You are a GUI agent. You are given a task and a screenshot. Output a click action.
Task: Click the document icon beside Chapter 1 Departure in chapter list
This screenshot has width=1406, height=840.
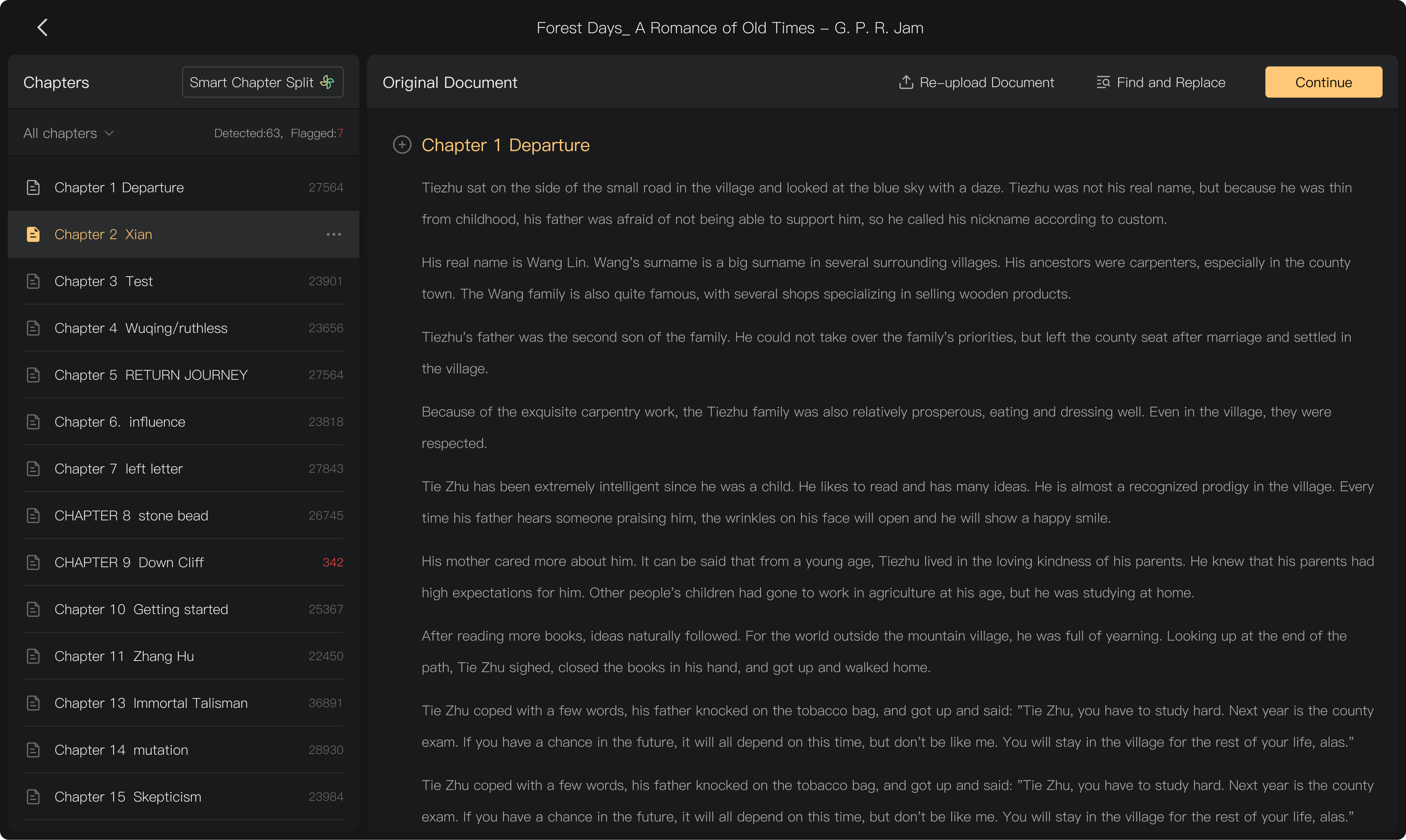tap(33, 187)
